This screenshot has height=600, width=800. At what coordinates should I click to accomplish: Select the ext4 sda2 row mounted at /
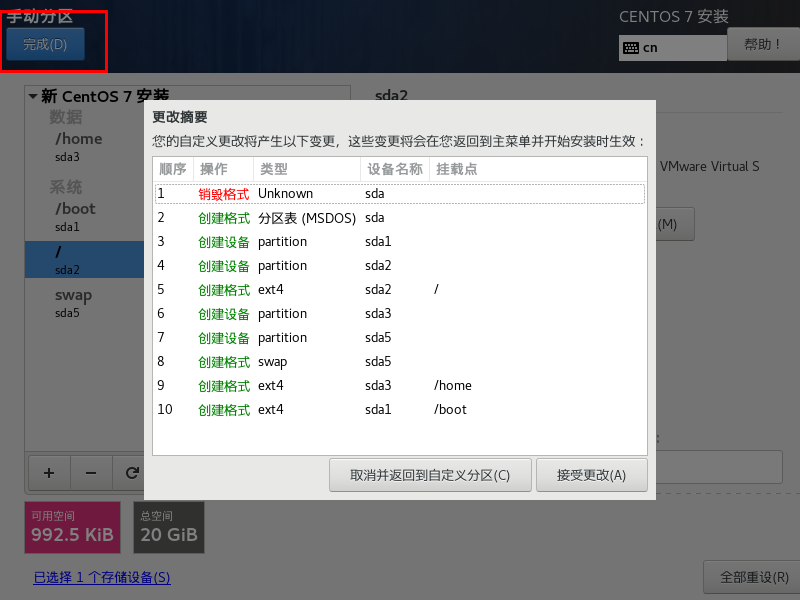coord(400,289)
